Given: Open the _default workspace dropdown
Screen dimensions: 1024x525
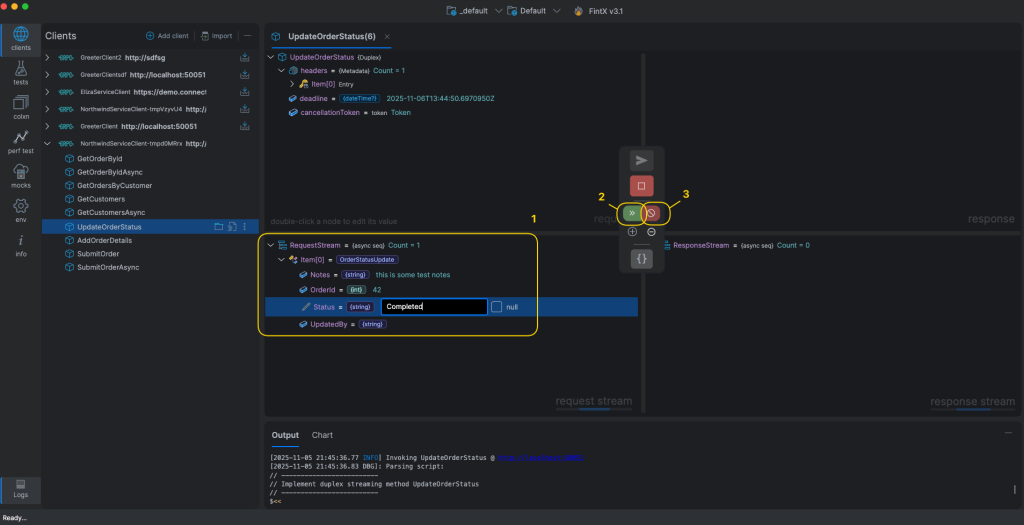Looking at the screenshot, I should tap(472, 11).
